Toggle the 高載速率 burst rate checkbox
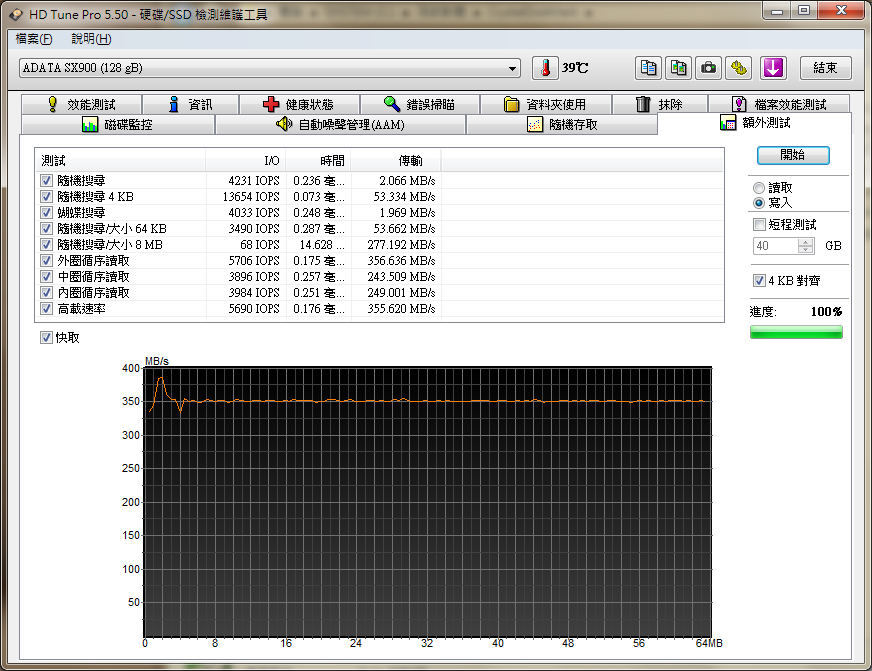872x671 pixels. coord(46,309)
